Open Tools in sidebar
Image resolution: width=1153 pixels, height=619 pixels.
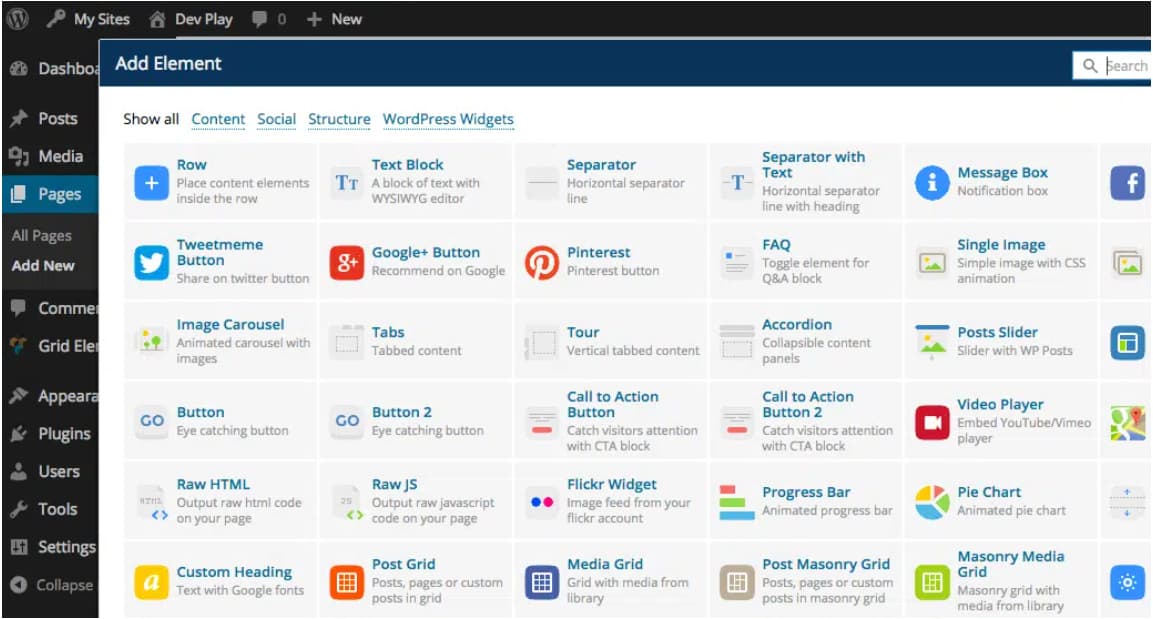click(x=50, y=509)
